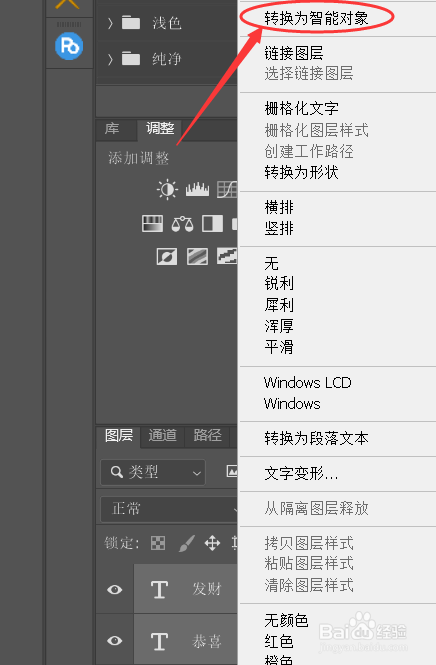The image size is (436, 665).
Task: Add a Color Balance adjustment
Action: coord(182,224)
